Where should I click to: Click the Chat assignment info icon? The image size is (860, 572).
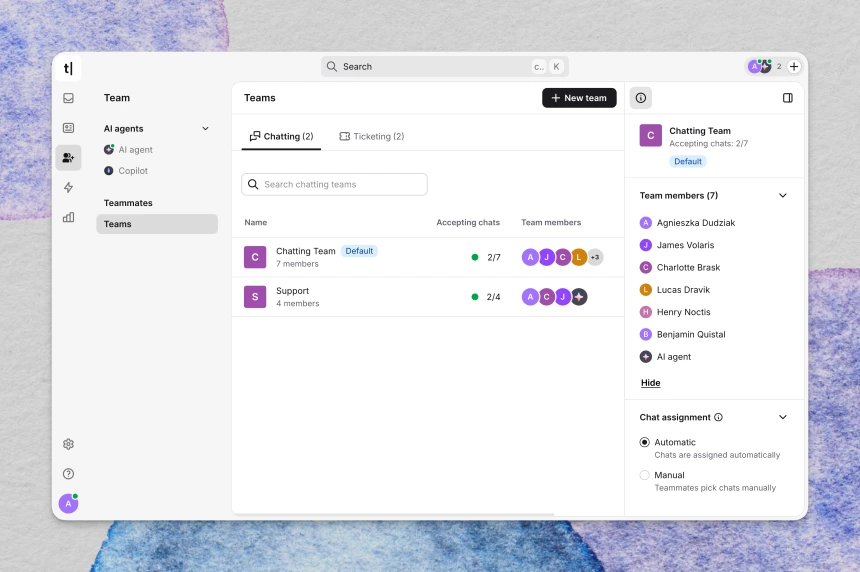[718, 417]
